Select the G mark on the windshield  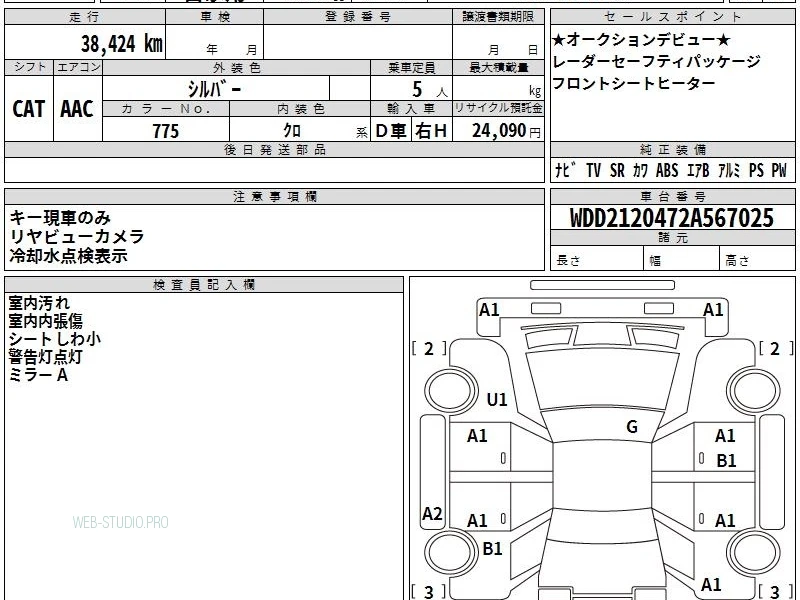[632, 427]
